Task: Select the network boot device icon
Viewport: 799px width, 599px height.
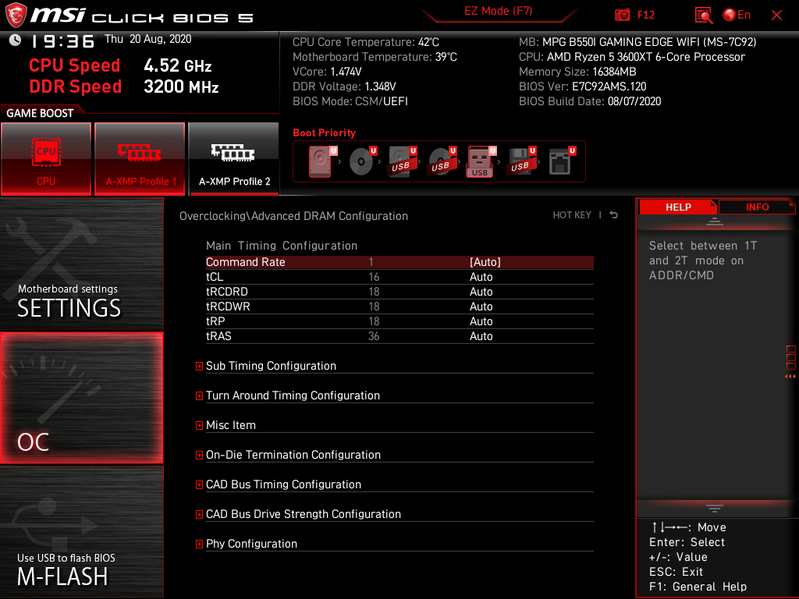Action: (561, 162)
